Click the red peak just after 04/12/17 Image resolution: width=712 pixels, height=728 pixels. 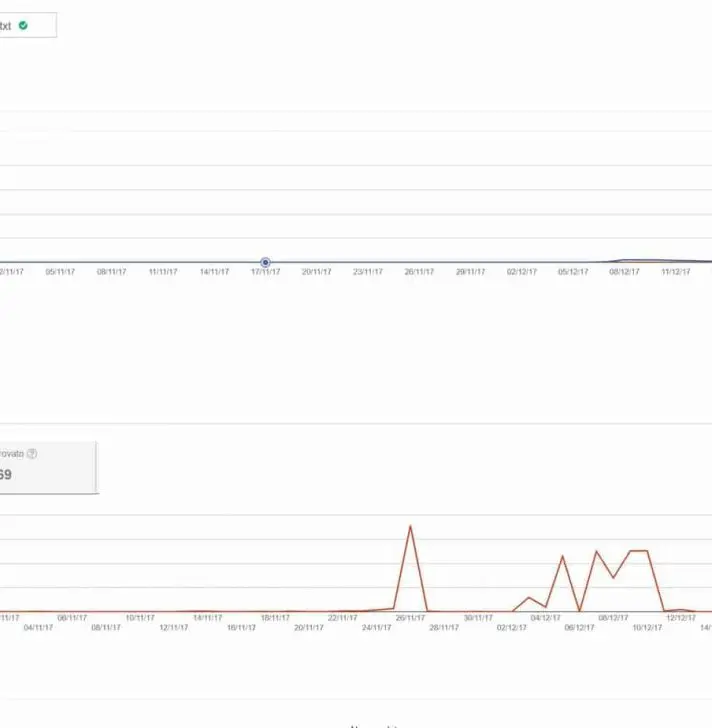(x=563, y=556)
